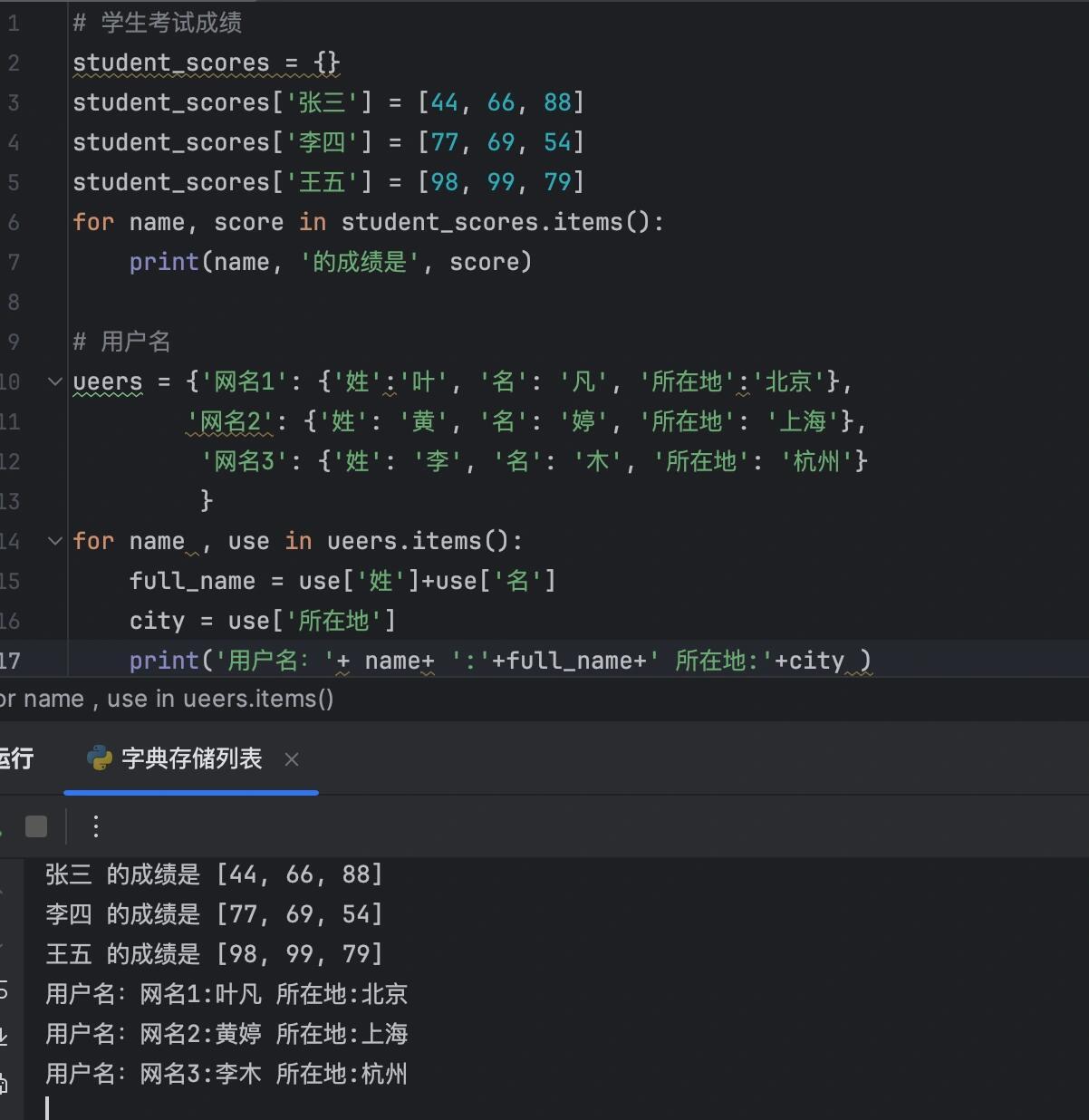Click the '李四' key in the code
The width and height of the screenshot is (1089, 1120).
[322, 142]
